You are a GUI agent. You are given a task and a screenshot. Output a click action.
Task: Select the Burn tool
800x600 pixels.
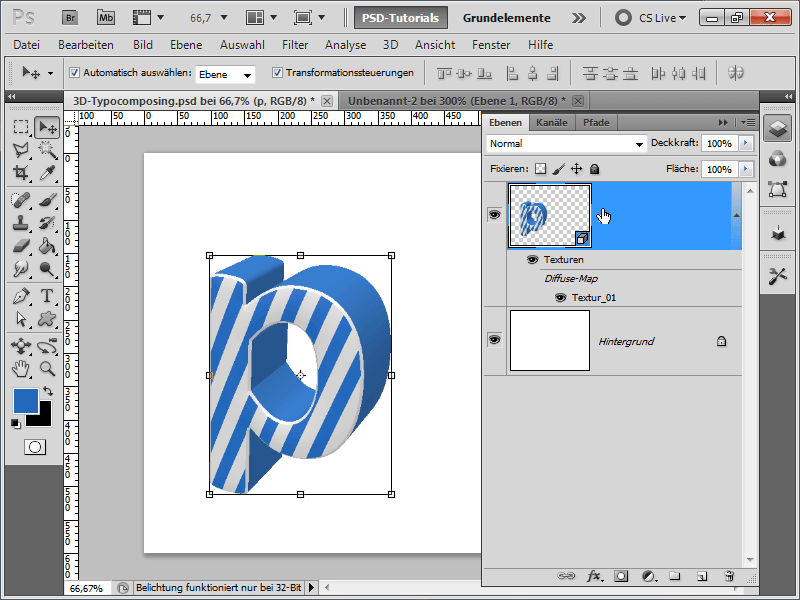coord(47,268)
